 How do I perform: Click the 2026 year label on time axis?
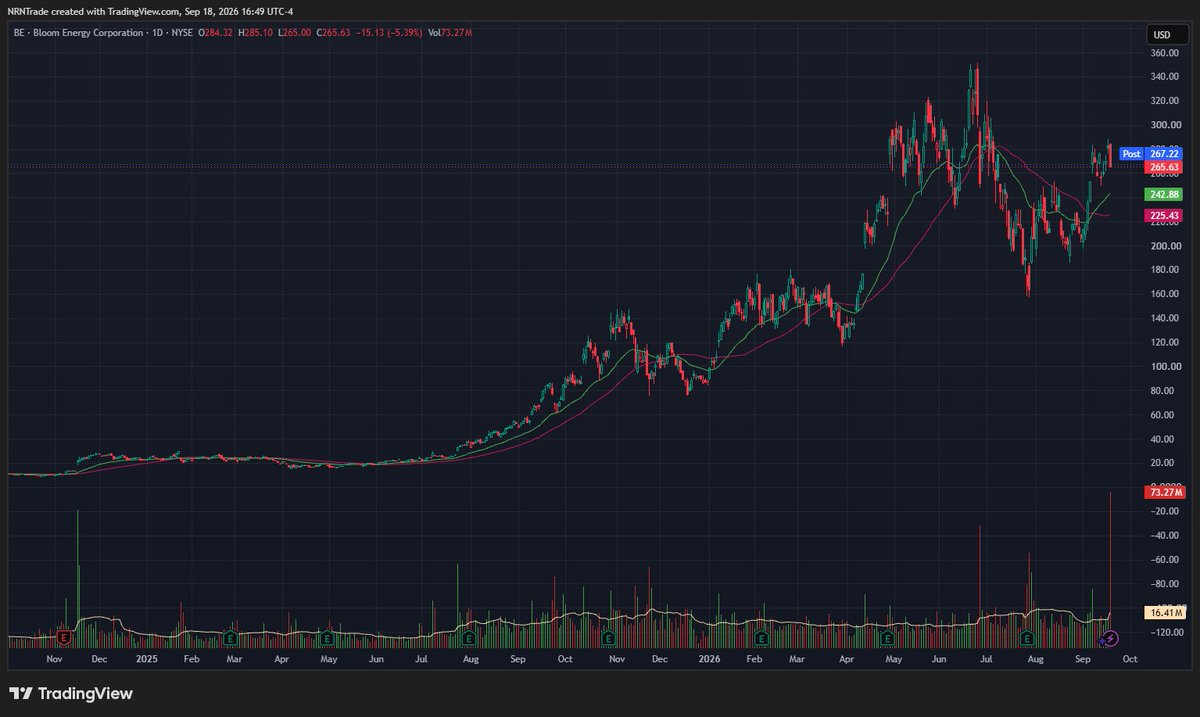(709, 659)
